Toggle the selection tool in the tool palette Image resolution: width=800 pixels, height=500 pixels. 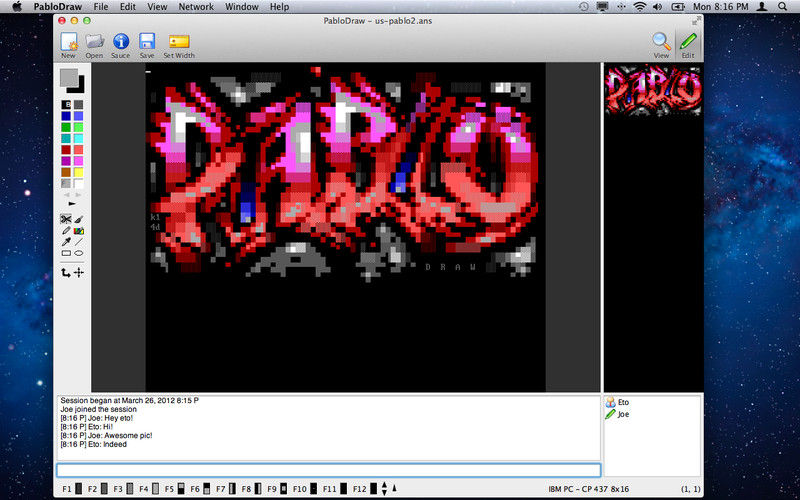(x=66, y=218)
